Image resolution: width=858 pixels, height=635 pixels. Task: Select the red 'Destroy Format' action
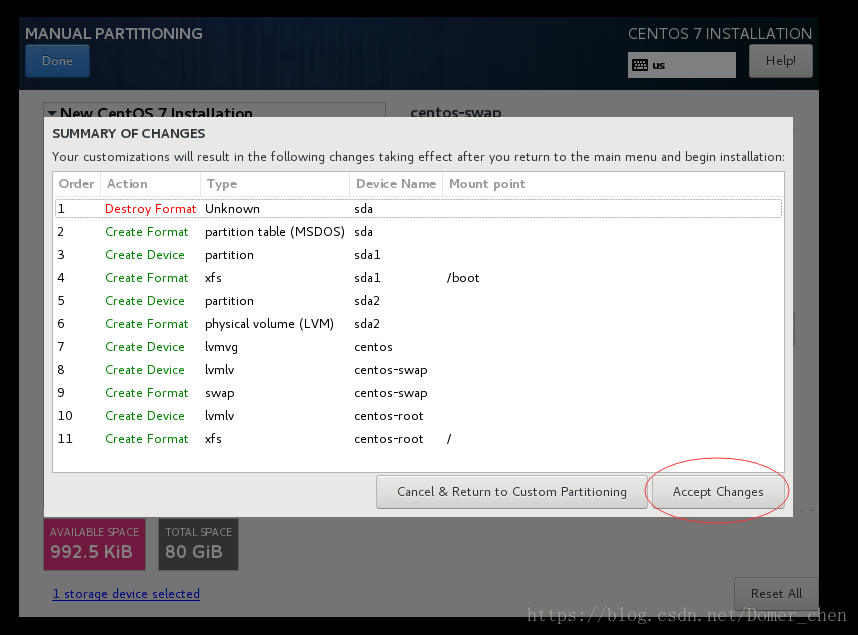(x=150, y=209)
